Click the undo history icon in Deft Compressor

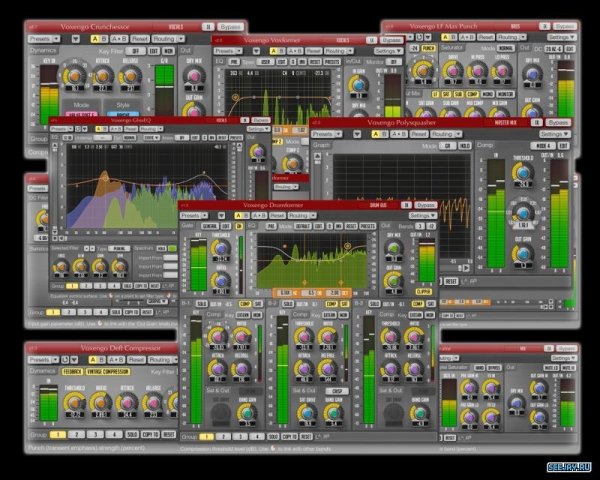click(65, 360)
